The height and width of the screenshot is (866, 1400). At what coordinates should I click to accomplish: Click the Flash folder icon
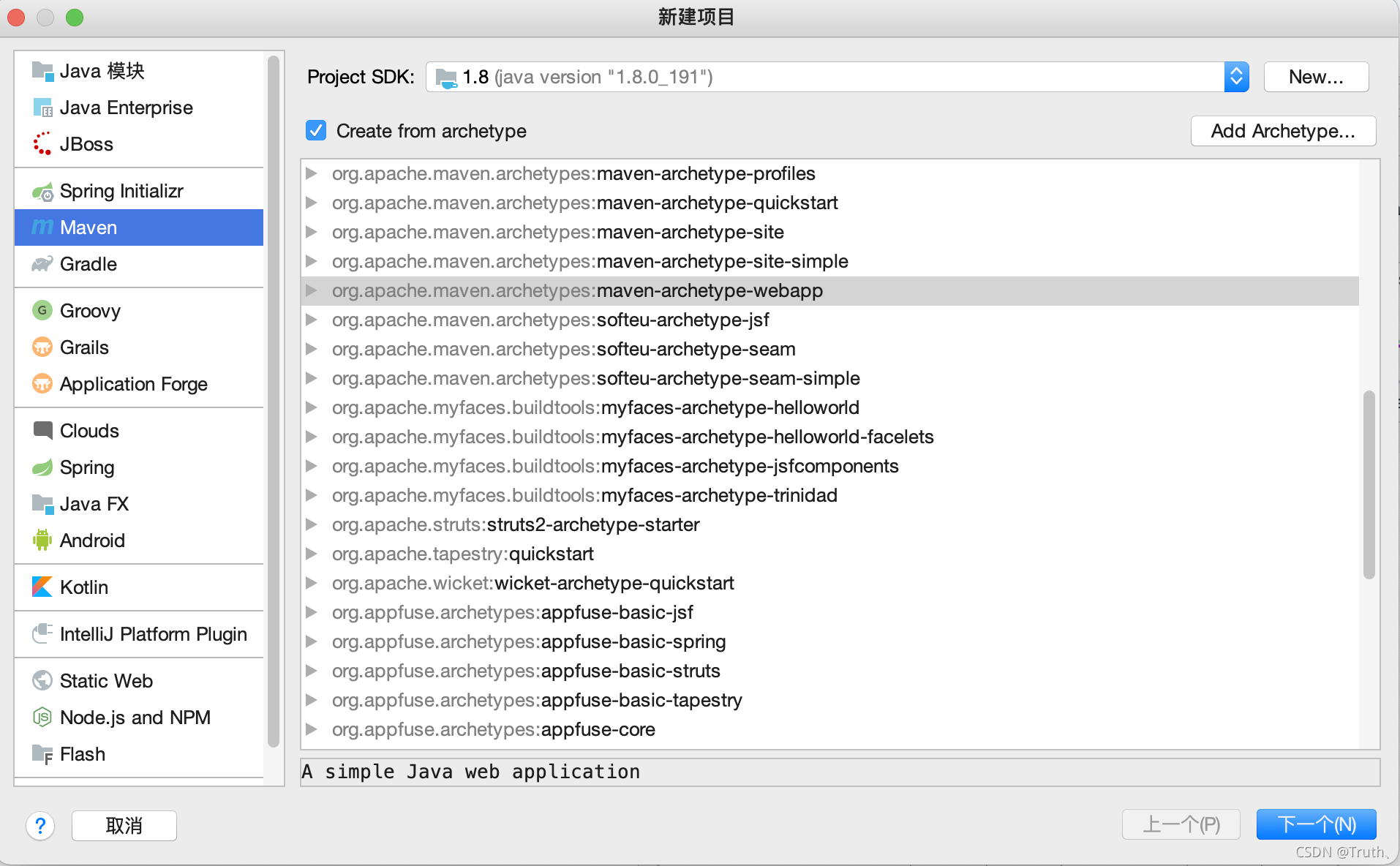(x=42, y=754)
